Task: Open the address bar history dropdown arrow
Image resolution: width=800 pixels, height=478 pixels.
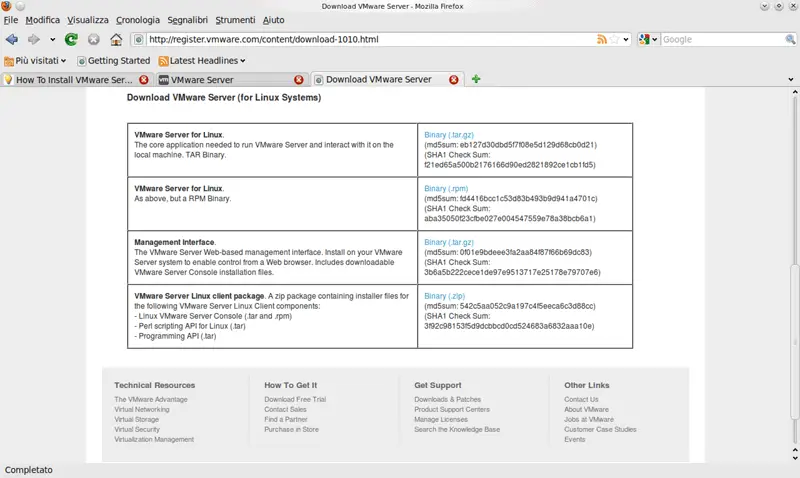Action: pos(626,39)
